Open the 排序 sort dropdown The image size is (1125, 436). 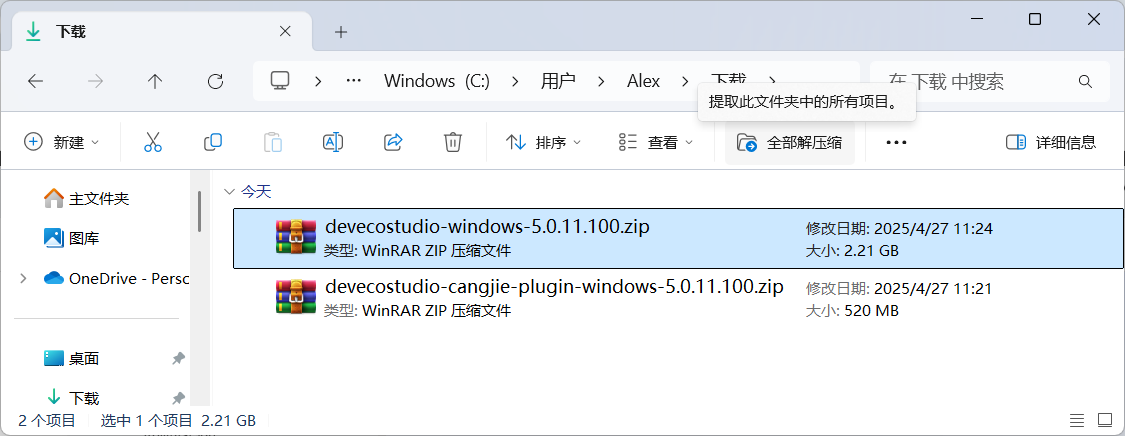[544, 142]
